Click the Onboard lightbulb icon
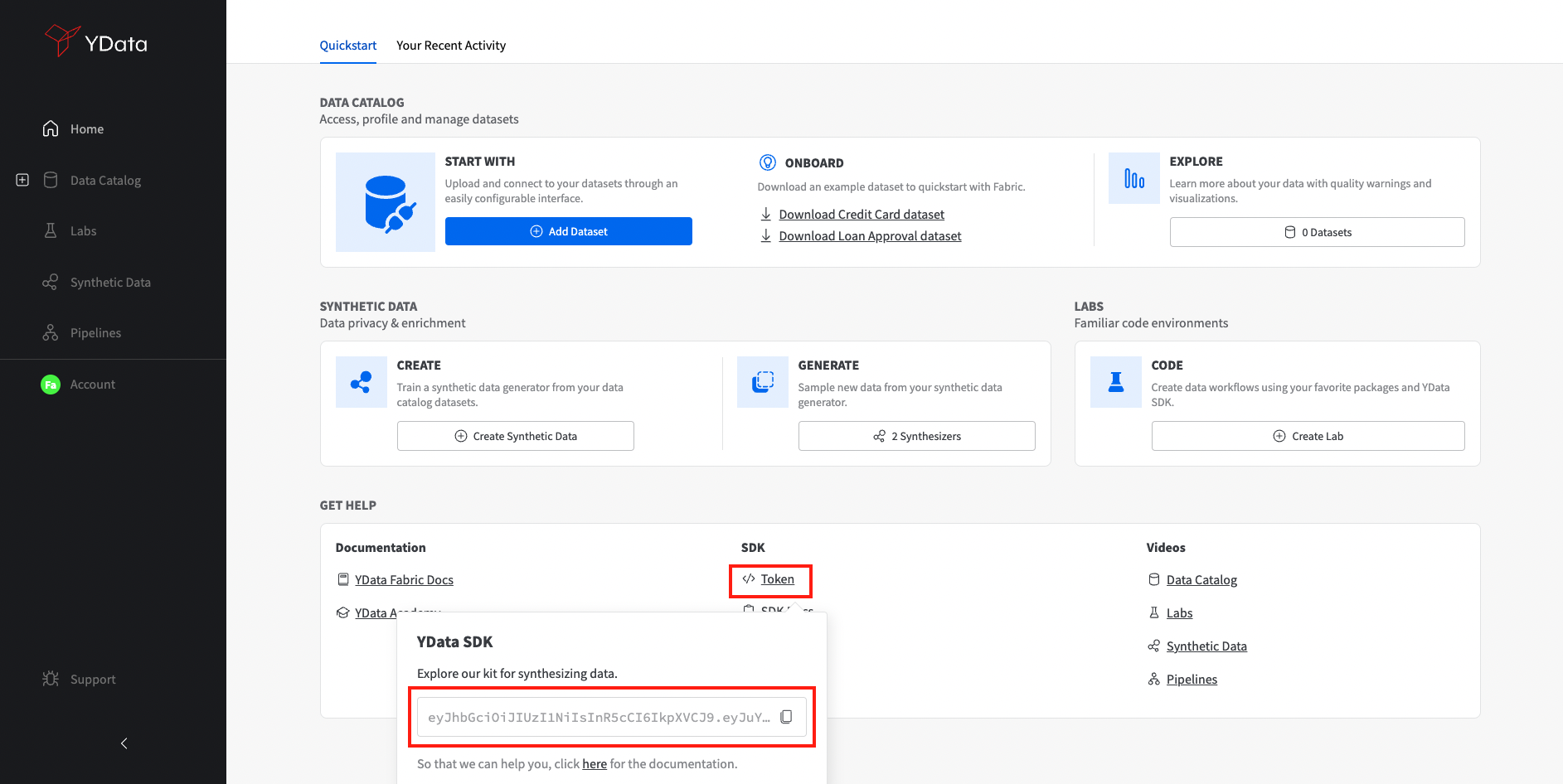The width and height of the screenshot is (1563, 784). pyautogui.click(x=768, y=162)
